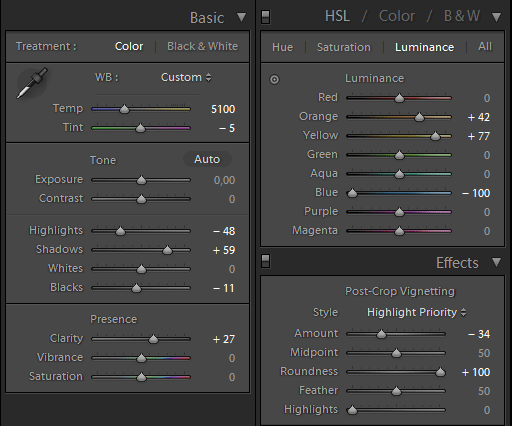This screenshot has height=426, width=512.
Task: Select the White Balance eyedropper tool
Action: coord(32,83)
